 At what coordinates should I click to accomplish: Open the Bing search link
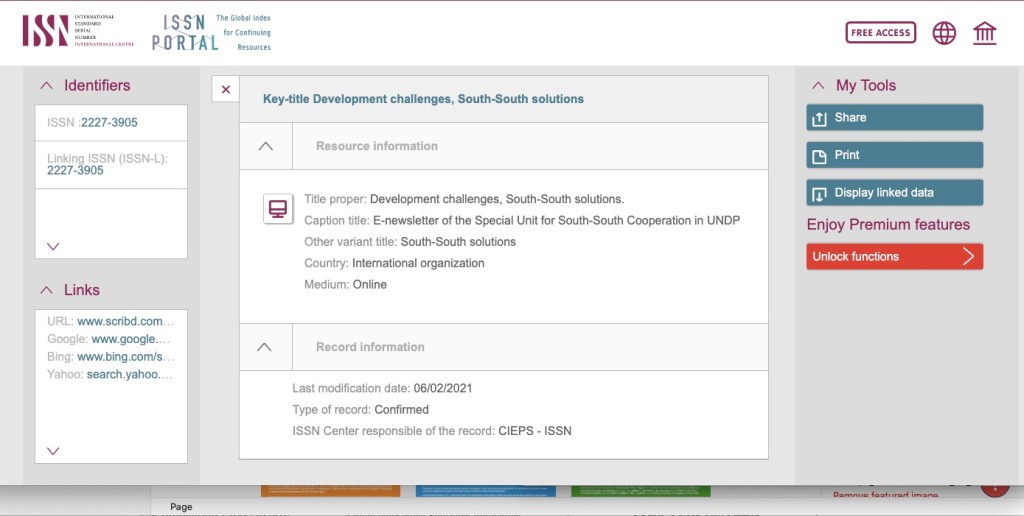pyautogui.click(x=125, y=357)
